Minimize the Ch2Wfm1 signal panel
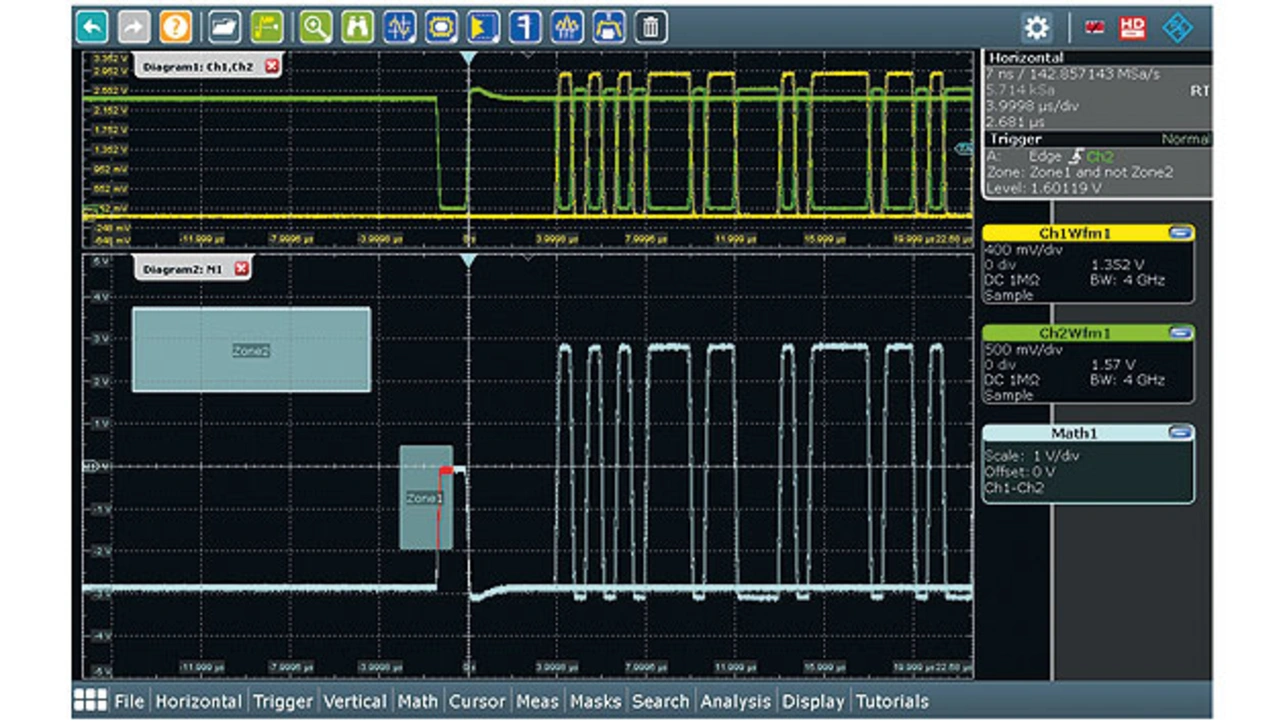The image size is (1280, 721). tap(1180, 333)
